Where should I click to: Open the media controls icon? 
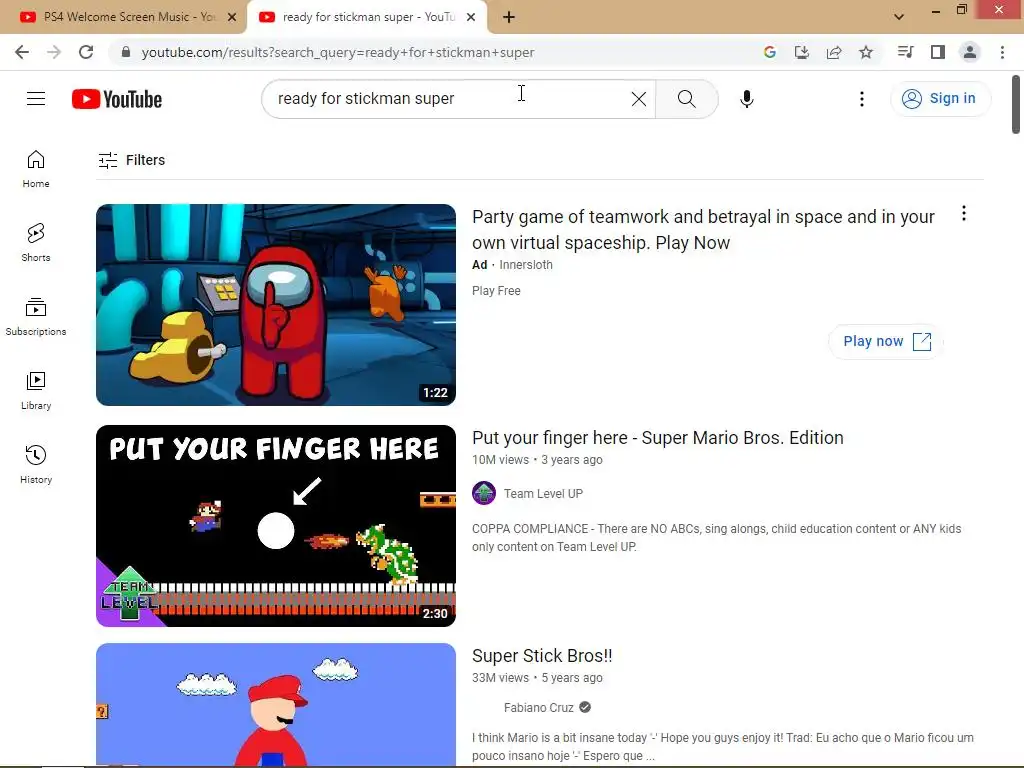(x=905, y=52)
